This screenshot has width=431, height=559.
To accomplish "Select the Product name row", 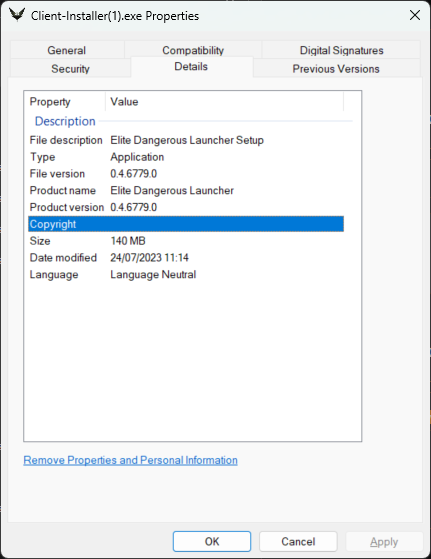I will point(186,190).
